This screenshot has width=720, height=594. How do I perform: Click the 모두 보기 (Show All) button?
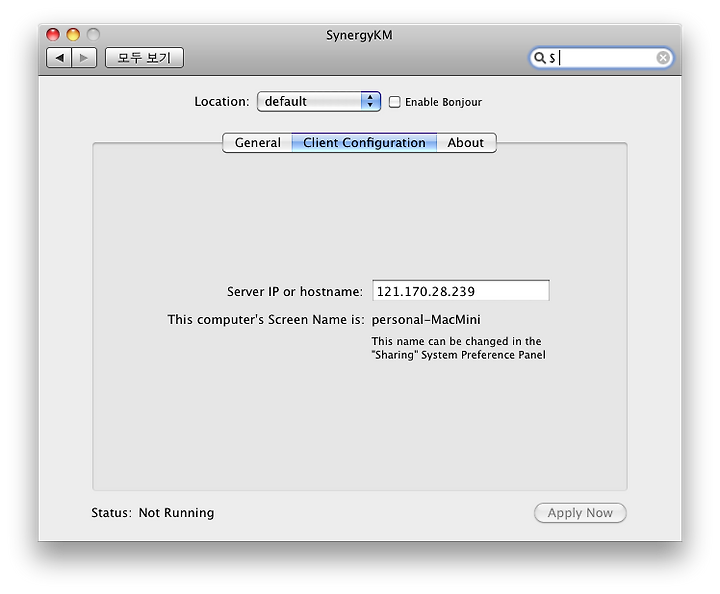(144, 58)
